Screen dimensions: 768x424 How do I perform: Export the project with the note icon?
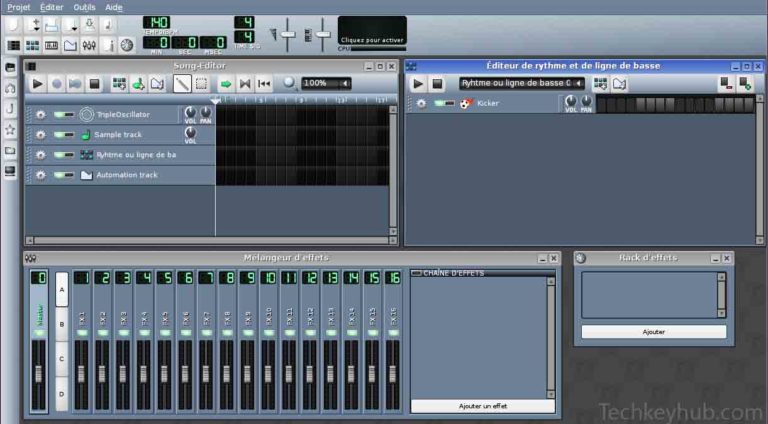click(x=108, y=25)
